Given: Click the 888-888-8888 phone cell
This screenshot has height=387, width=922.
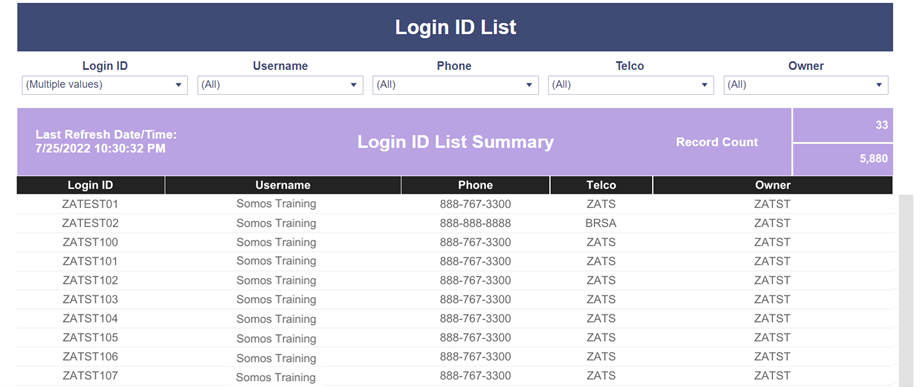Looking at the screenshot, I should pyautogui.click(x=475, y=223).
